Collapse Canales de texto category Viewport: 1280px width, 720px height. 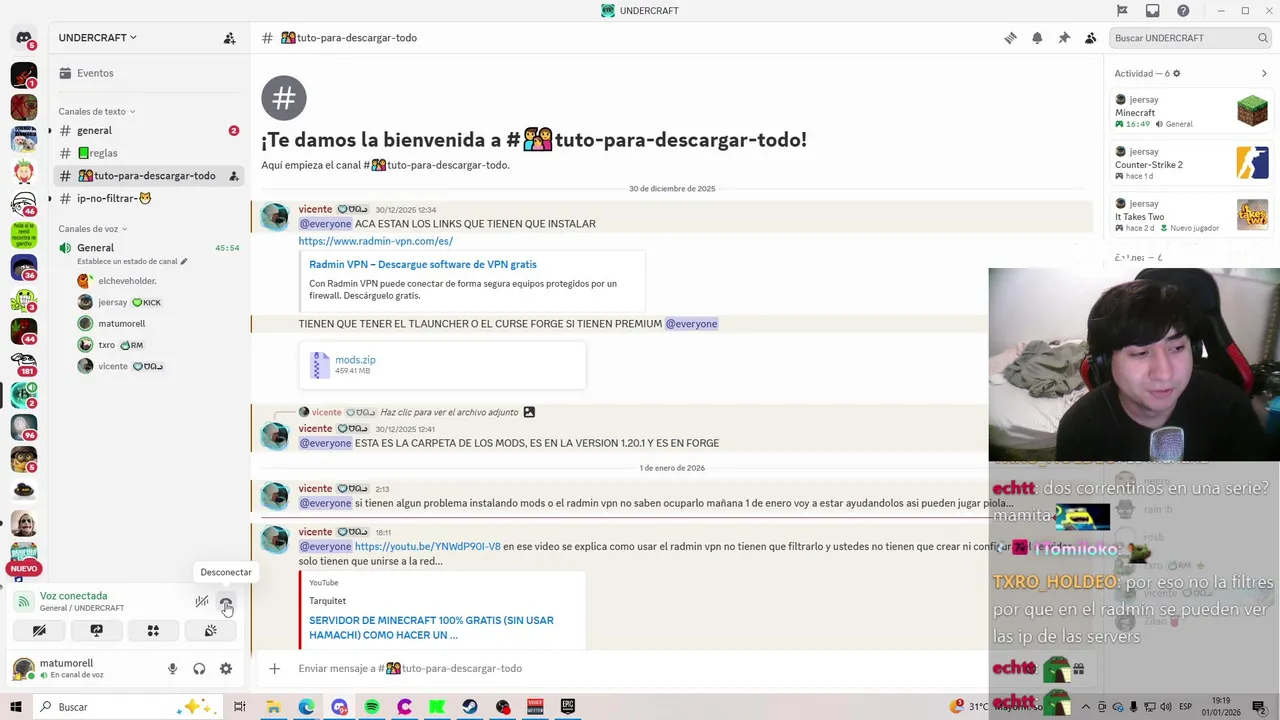click(96, 111)
